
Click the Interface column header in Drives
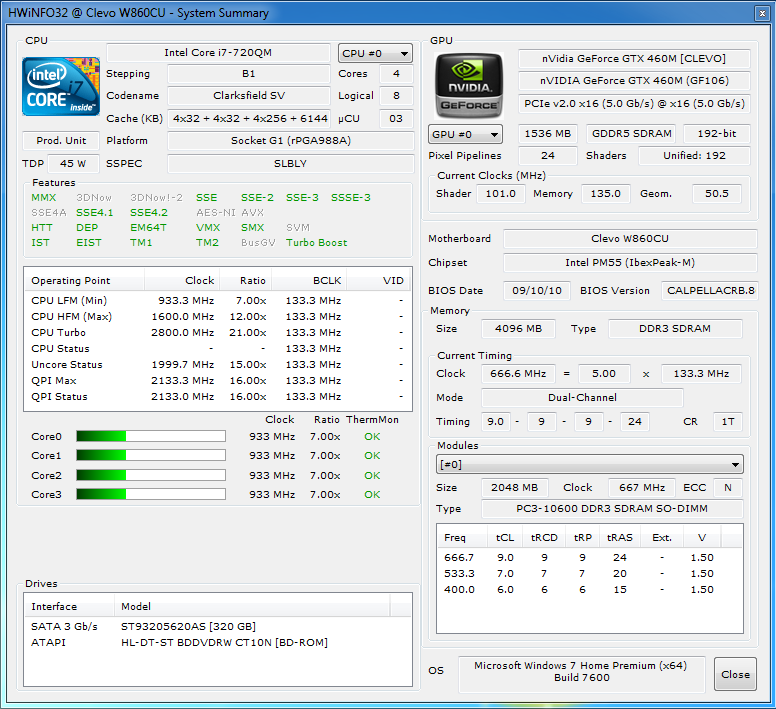point(70,606)
